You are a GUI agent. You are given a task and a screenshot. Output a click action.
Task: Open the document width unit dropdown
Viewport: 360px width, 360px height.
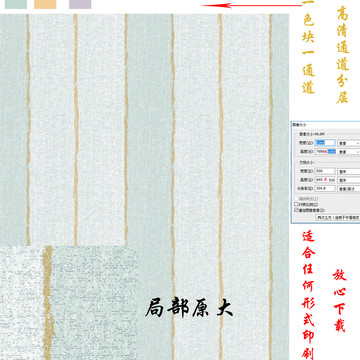349,171
